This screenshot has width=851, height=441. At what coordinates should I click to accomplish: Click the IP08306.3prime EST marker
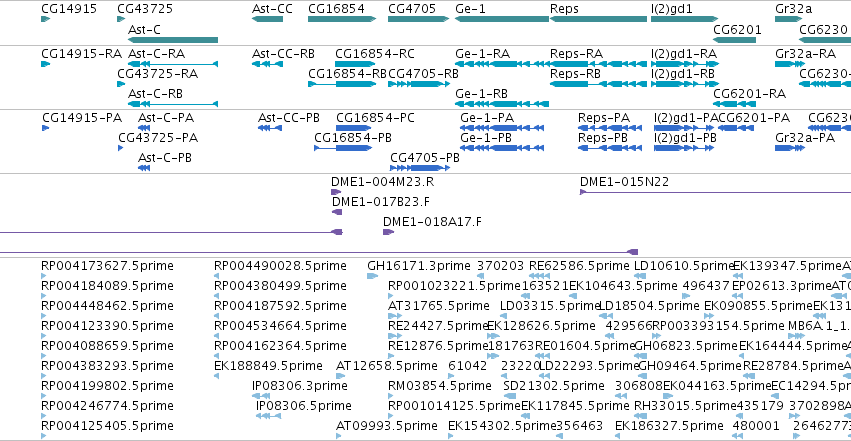coord(261,396)
